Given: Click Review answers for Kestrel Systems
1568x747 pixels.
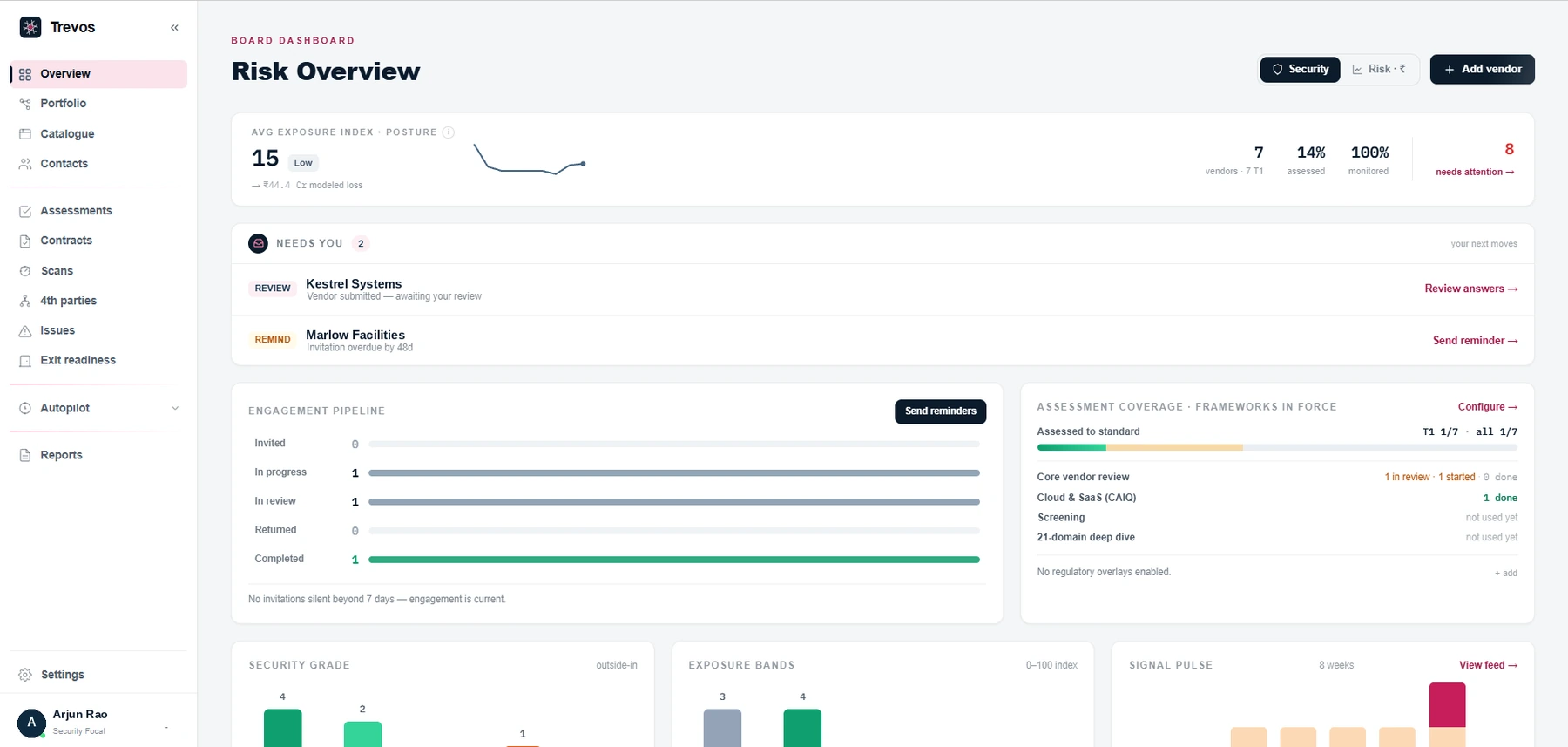Looking at the screenshot, I should pyautogui.click(x=1470, y=289).
